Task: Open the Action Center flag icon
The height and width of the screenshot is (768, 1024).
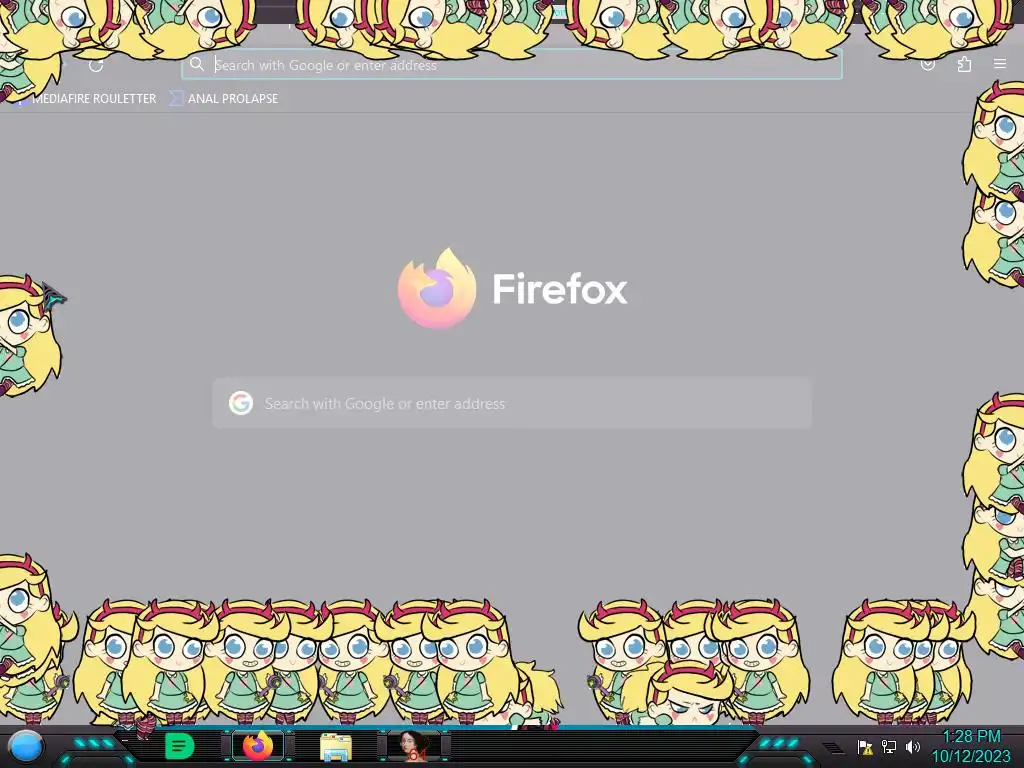Action: [x=865, y=747]
